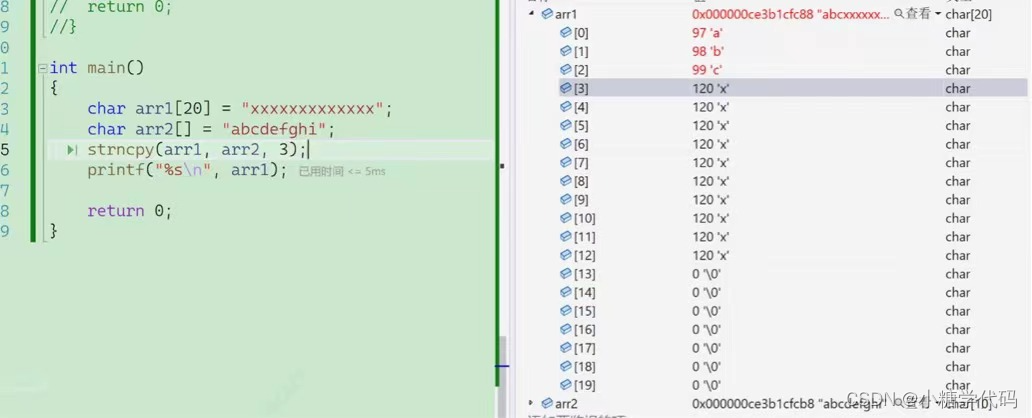Click the cube icon for element [3]

565,88
